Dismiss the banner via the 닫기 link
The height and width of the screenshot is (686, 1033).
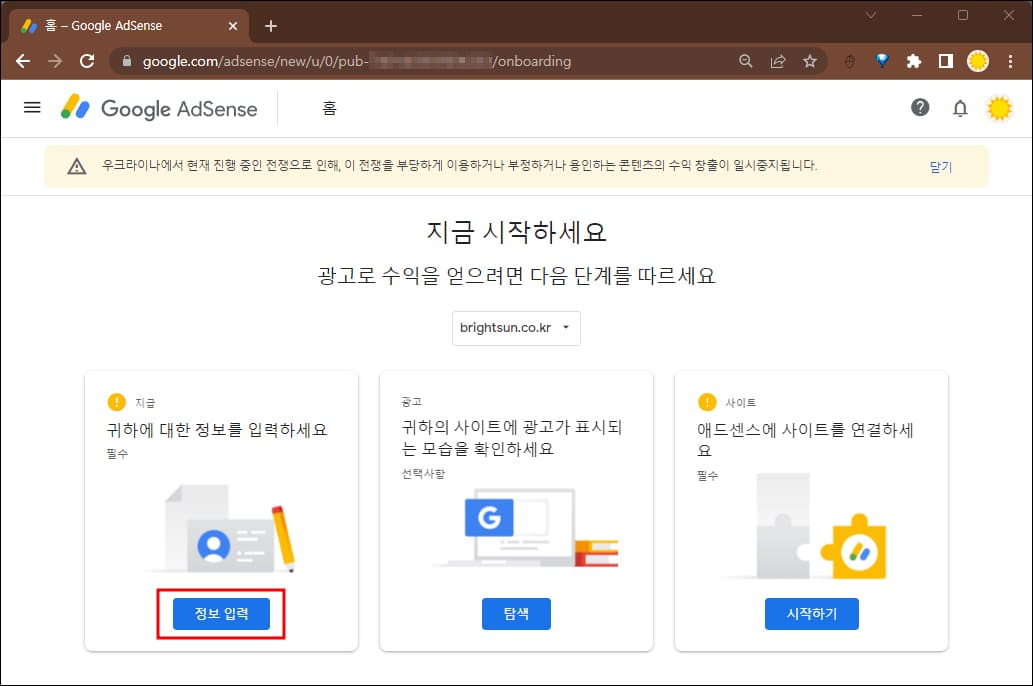[x=941, y=167]
